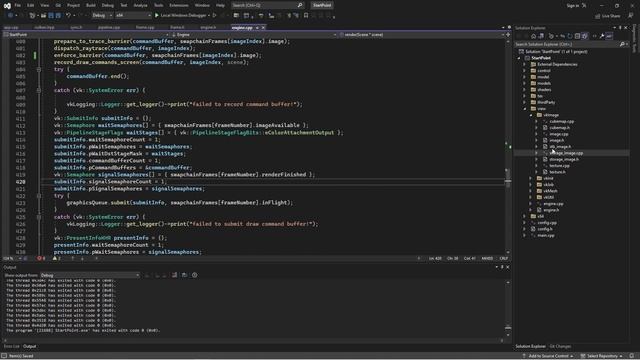This screenshot has height=360, width=640.
Task: Click the editor vertical scrollbar
Action: 508,147
